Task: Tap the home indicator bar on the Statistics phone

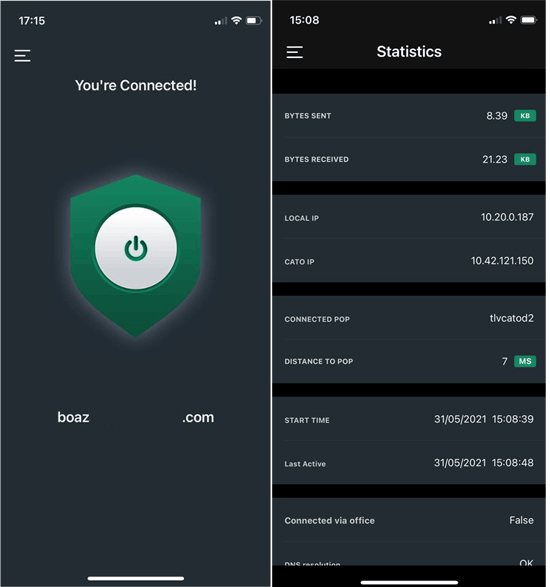Action: coord(409,583)
